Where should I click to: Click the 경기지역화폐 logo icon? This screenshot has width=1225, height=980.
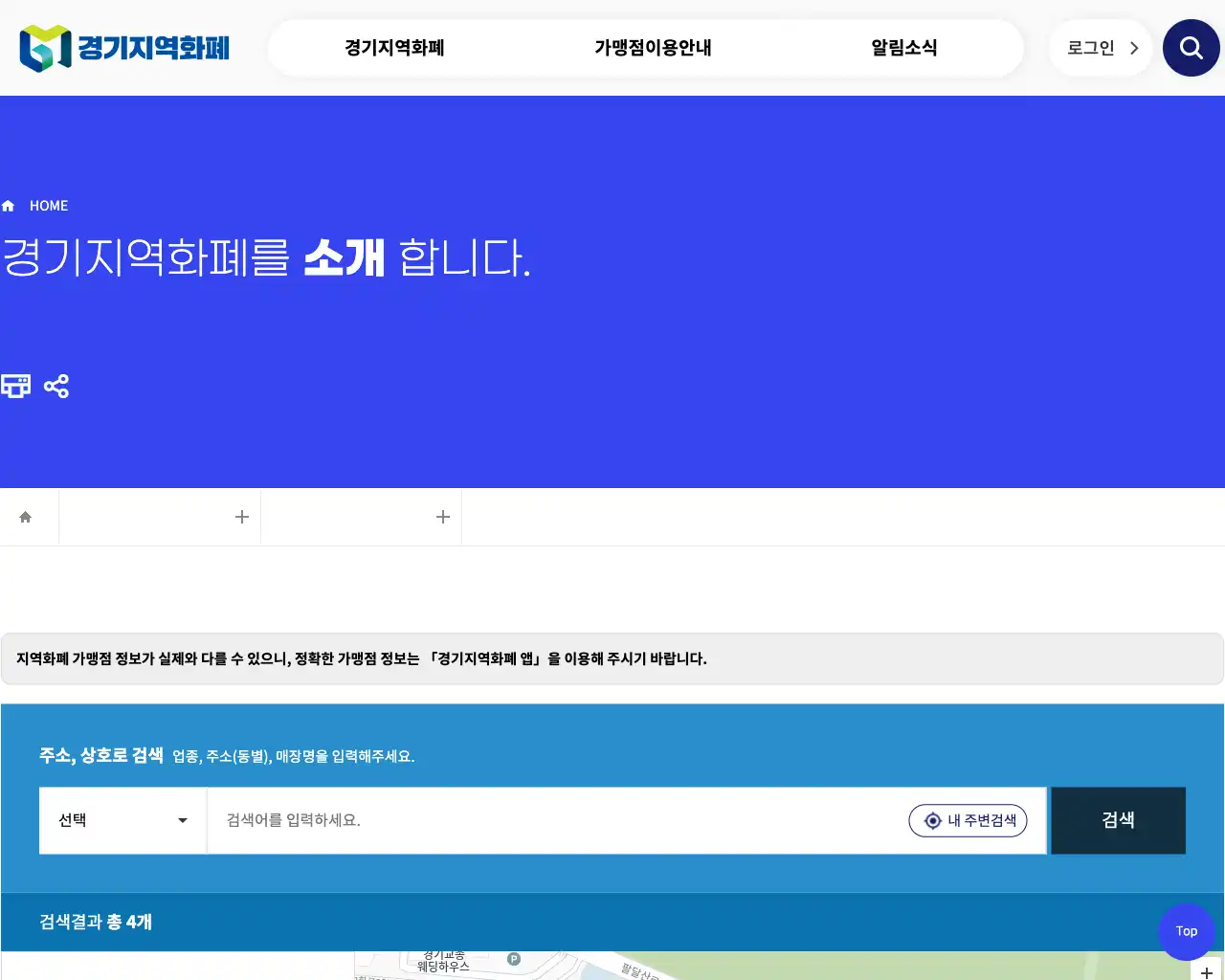coord(42,46)
